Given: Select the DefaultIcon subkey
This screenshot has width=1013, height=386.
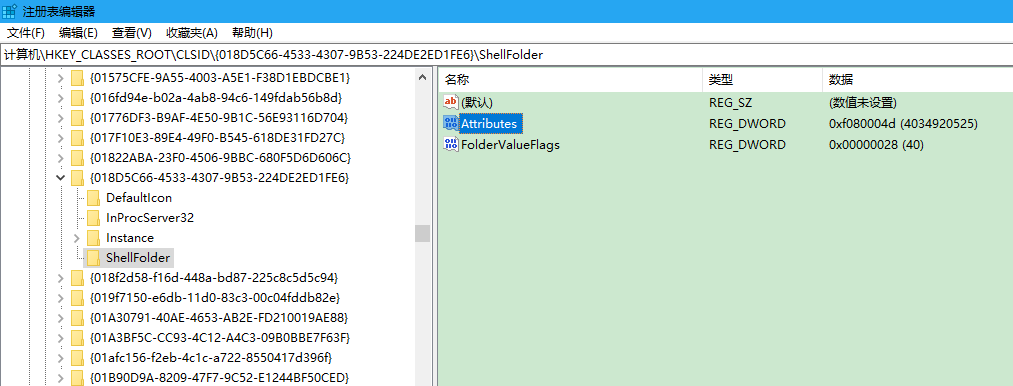Looking at the screenshot, I should 139,198.
